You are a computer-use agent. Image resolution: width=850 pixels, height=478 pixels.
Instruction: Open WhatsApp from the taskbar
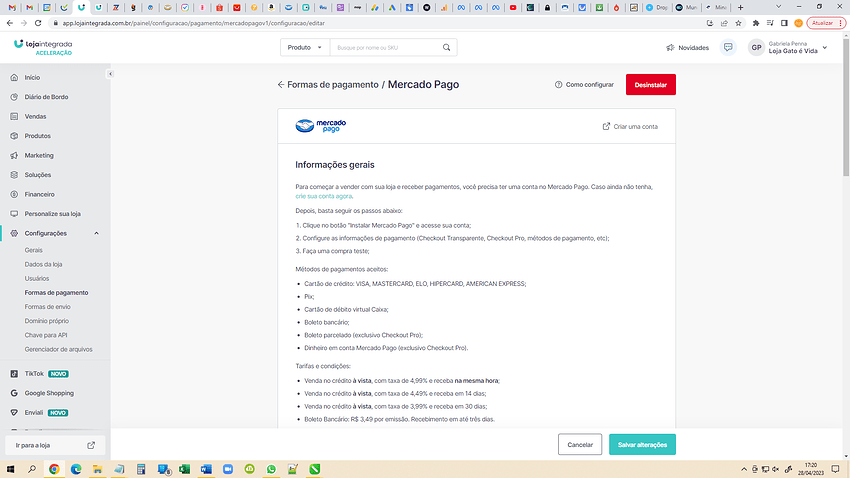coord(271,469)
